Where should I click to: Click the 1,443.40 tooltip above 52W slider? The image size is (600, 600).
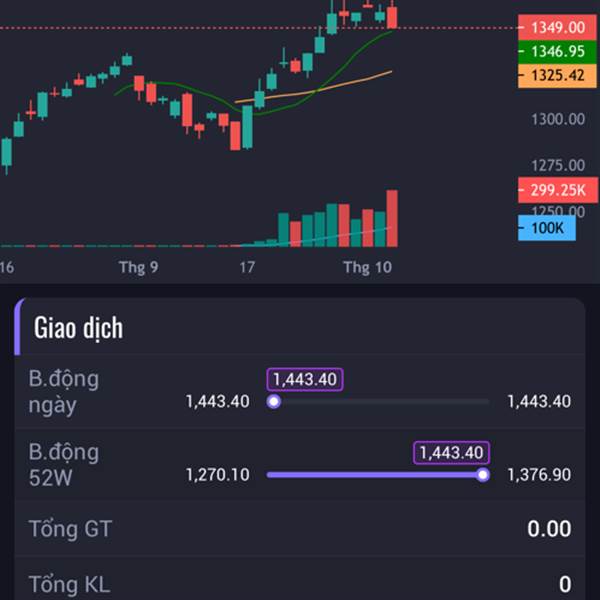(452, 453)
